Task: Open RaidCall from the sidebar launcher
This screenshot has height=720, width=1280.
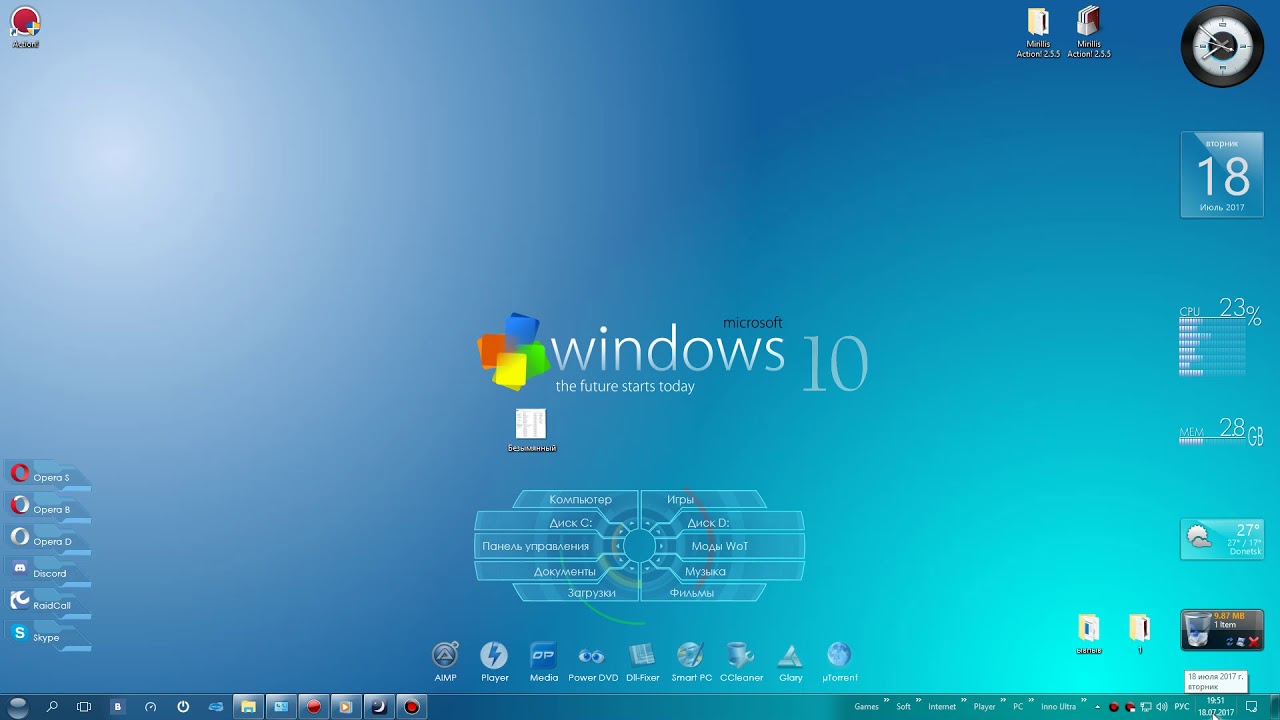Action: [x=48, y=605]
